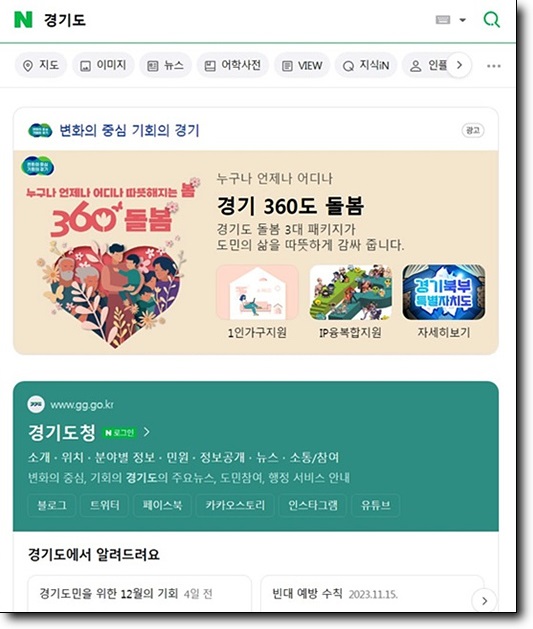This screenshot has width=533, height=629.
Task: Open the three-dot more options menu
Action: (x=494, y=66)
